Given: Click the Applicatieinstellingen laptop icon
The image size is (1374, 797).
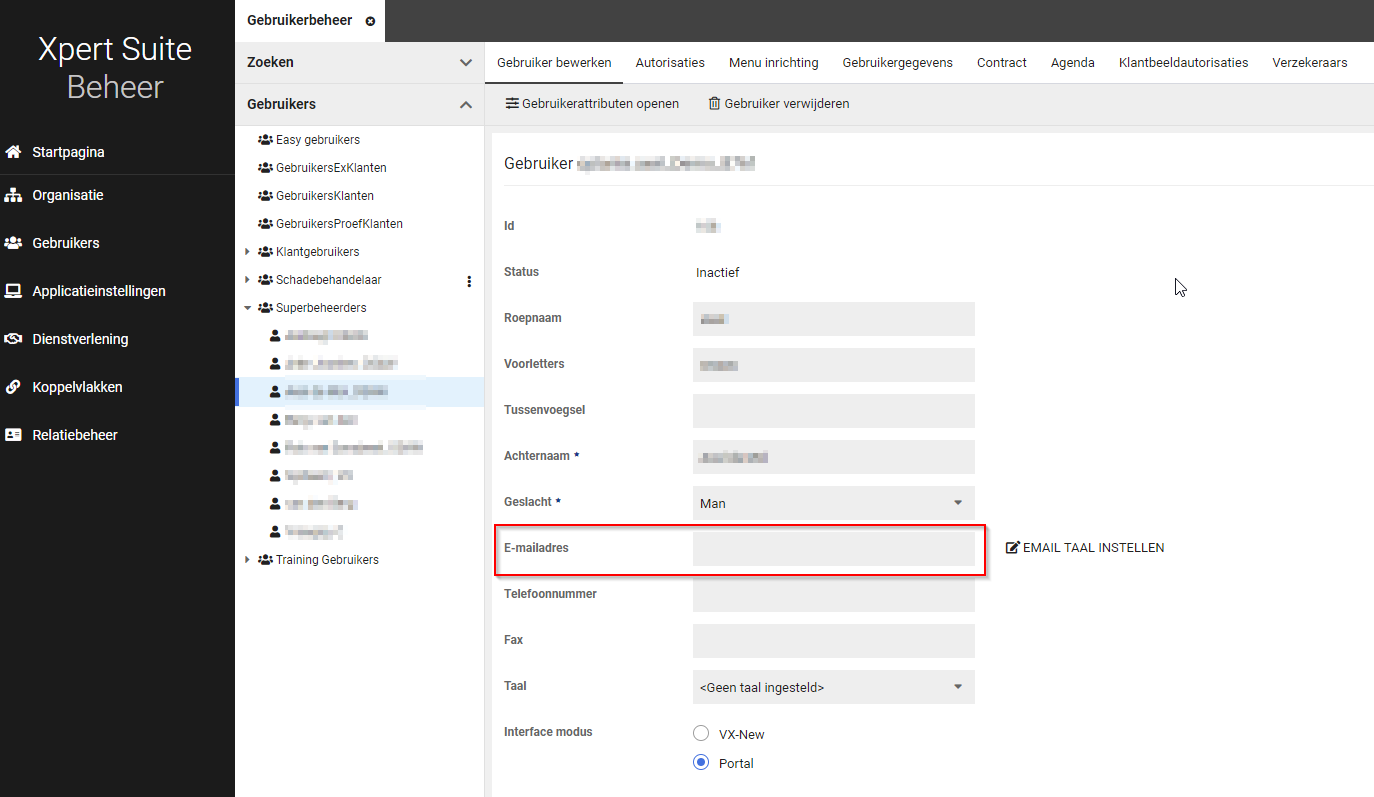Looking at the screenshot, I should (x=13, y=291).
